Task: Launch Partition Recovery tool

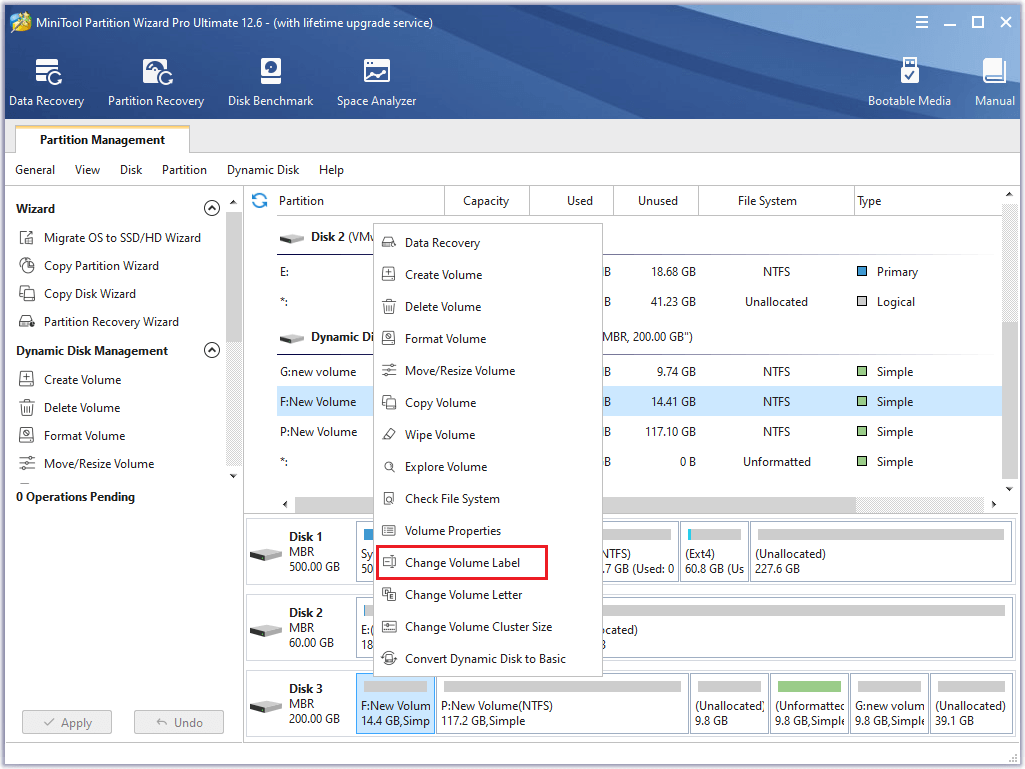Action: pyautogui.click(x=156, y=82)
